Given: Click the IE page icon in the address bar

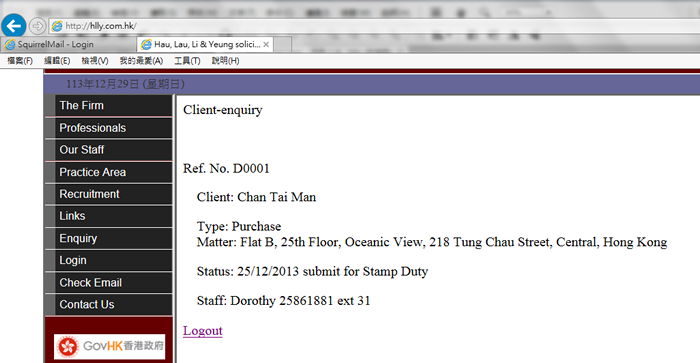Looking at the screenshot, I should pyautogui.click(x=57, y=26).
